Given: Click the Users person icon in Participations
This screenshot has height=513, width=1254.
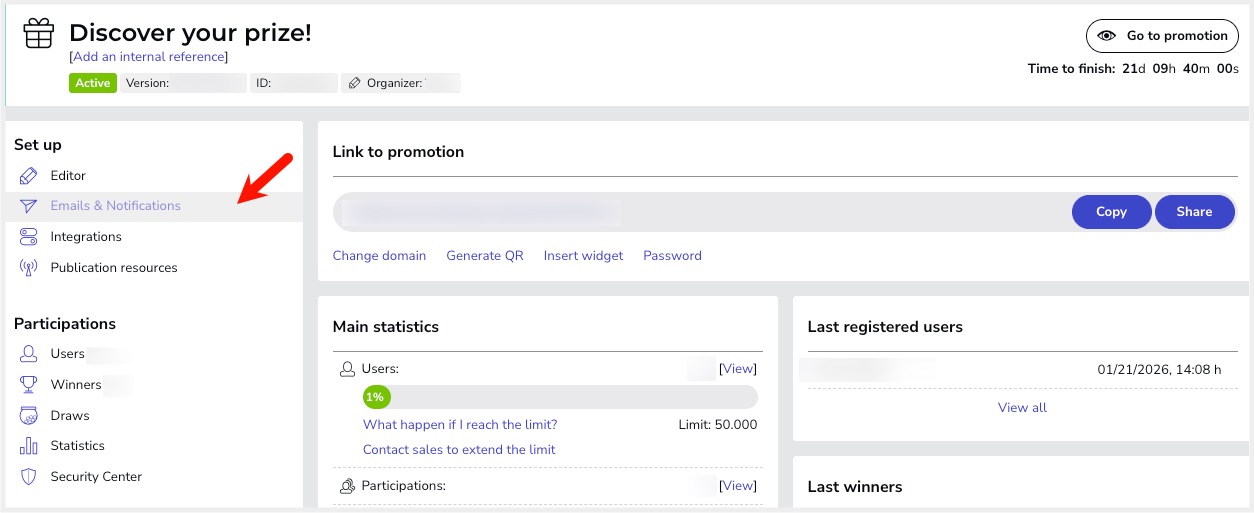Looking at the screenshot, I should tap(29, 354).
